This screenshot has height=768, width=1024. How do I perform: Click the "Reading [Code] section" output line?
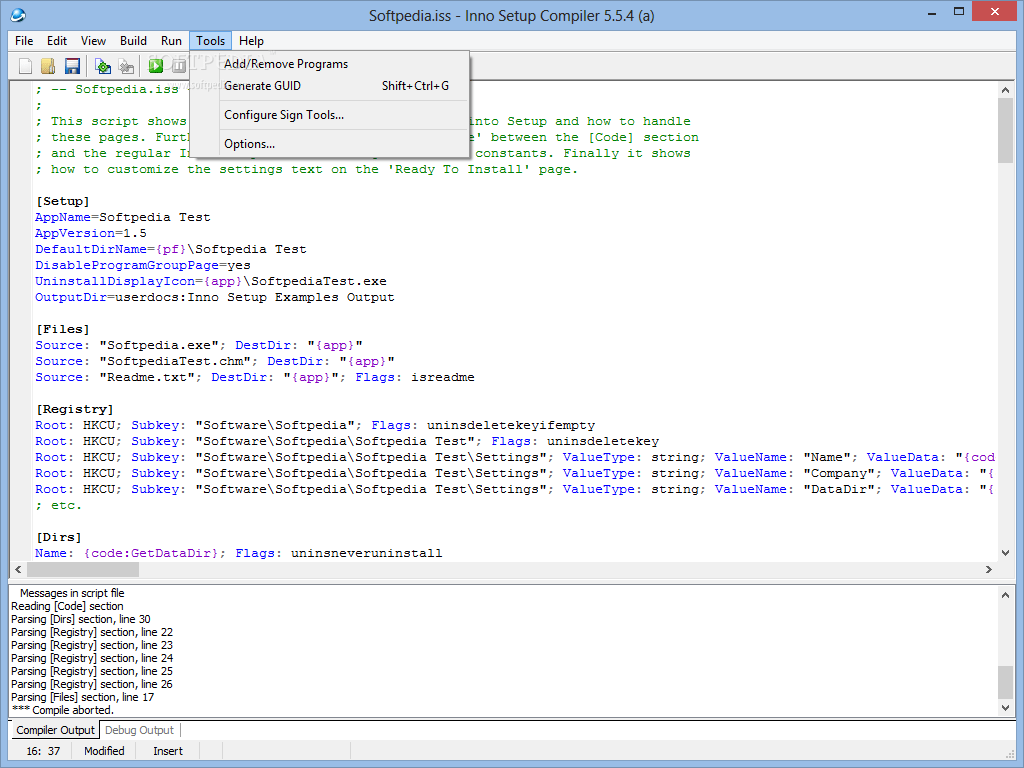pos(67,606)
